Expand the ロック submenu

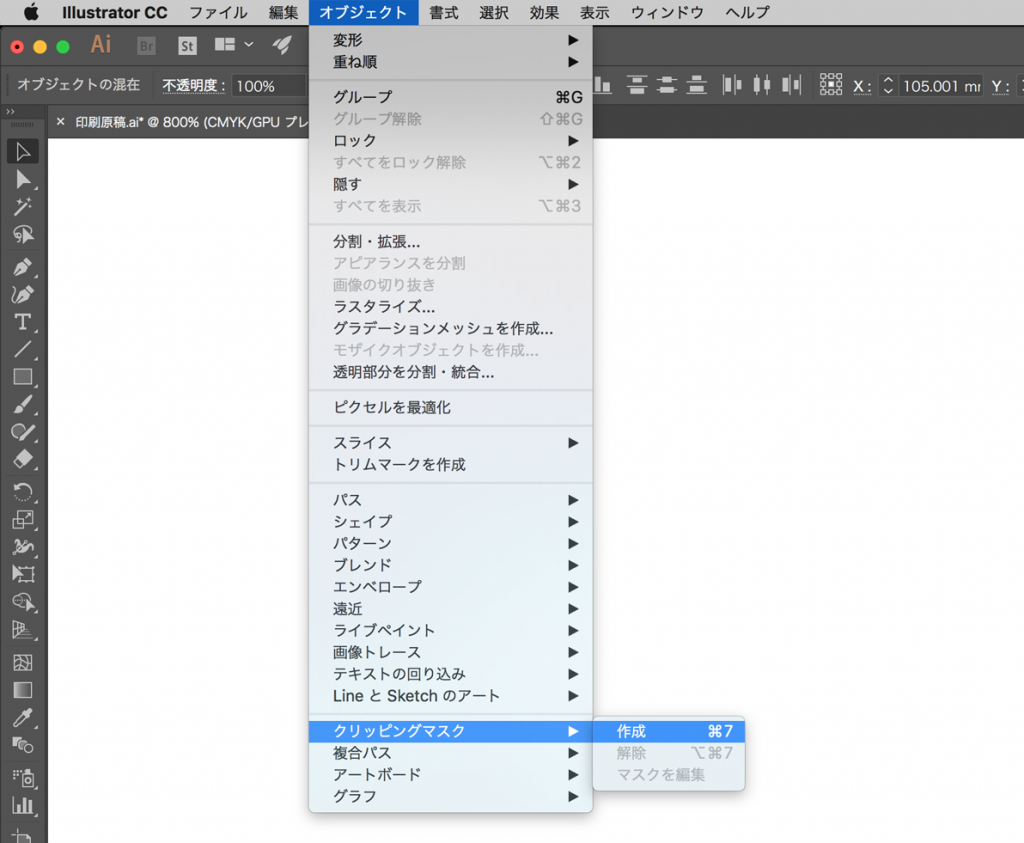pyautogui.click(x=451, y=140)
